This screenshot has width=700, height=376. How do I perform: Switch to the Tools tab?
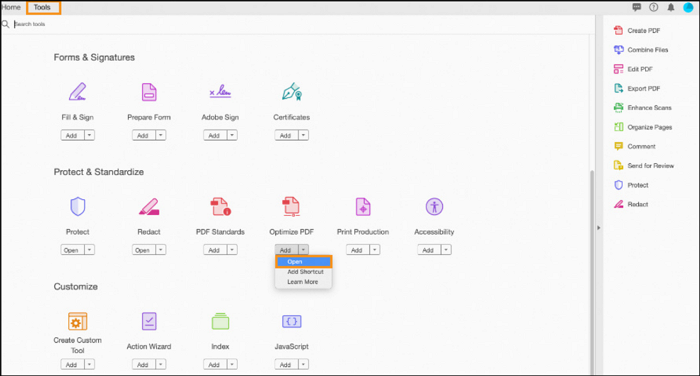pos(42,8)
